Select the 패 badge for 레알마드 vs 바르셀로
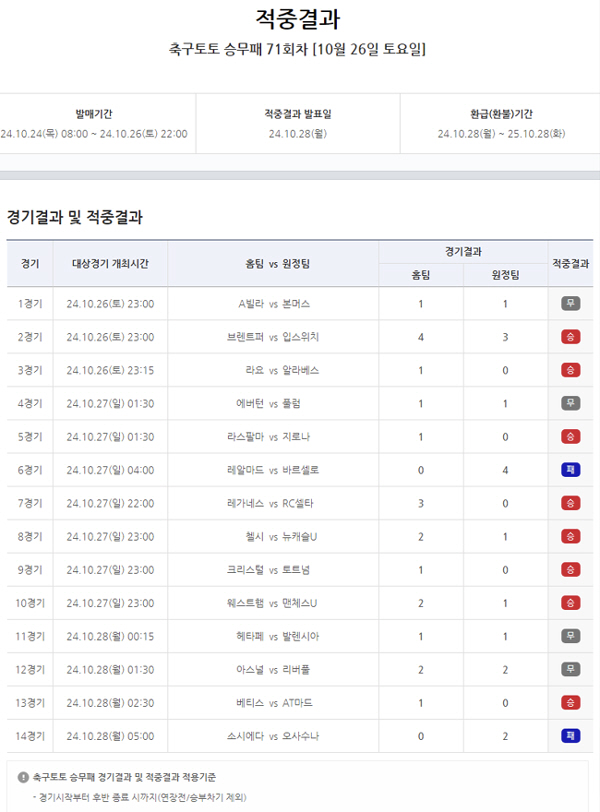Viewport: 600px width, 812px height. coord(570,470)
